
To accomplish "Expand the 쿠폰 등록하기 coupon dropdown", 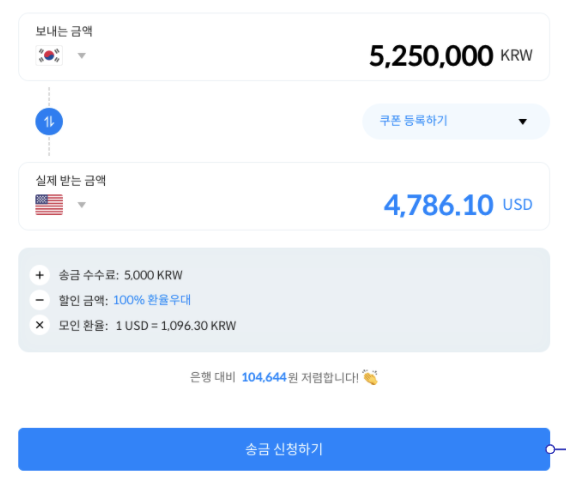I will click(456, 121).
